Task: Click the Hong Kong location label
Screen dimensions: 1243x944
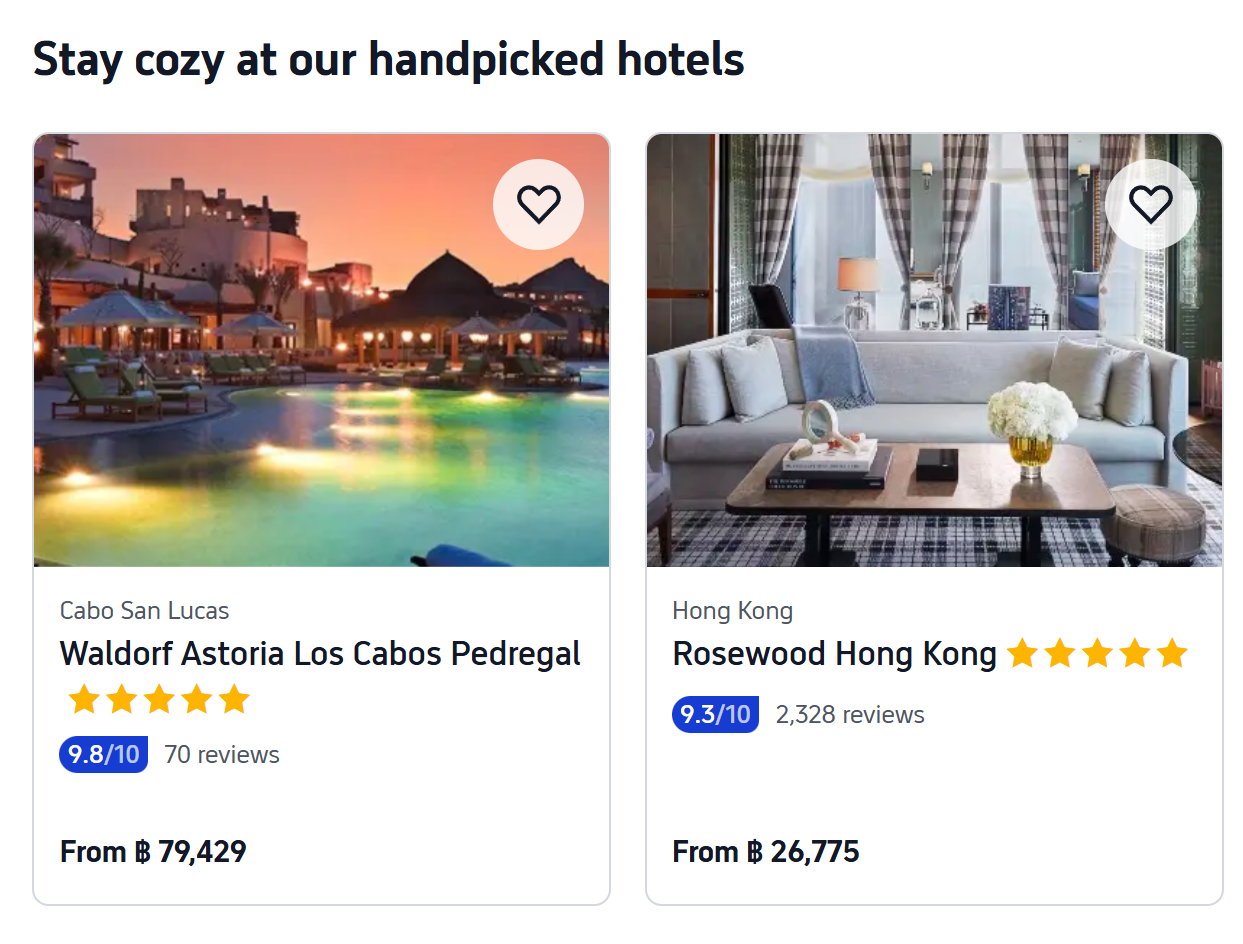Action: [732, 611]
